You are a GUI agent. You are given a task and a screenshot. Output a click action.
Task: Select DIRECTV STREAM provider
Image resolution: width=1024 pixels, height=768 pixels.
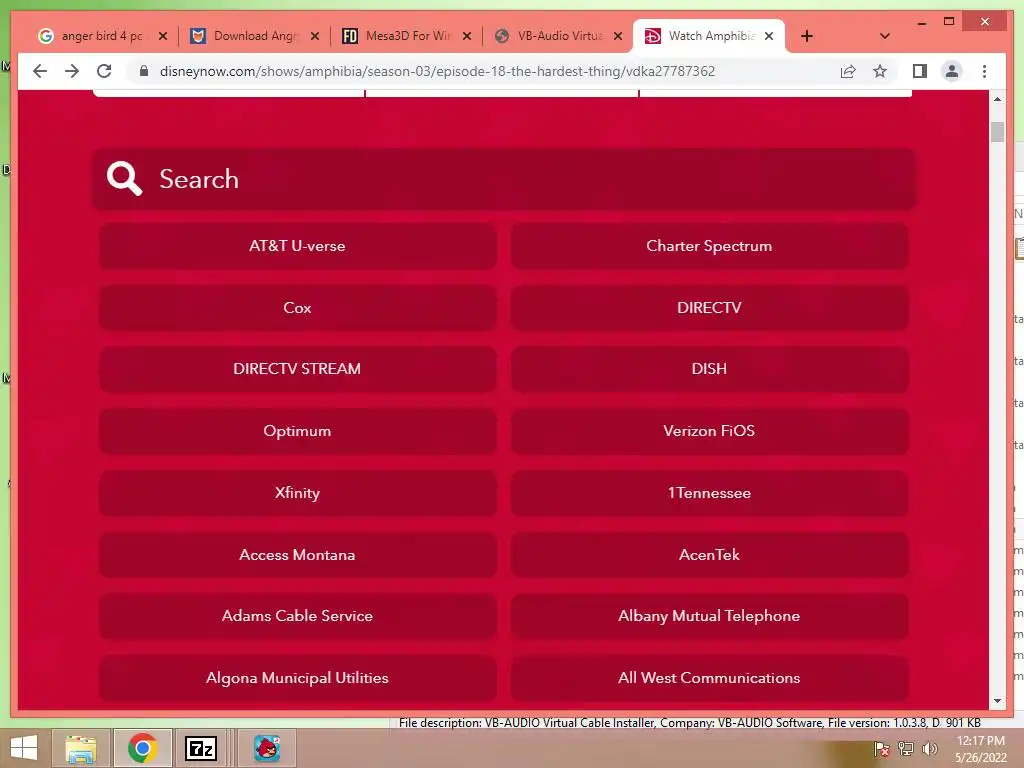click(298, 369)
